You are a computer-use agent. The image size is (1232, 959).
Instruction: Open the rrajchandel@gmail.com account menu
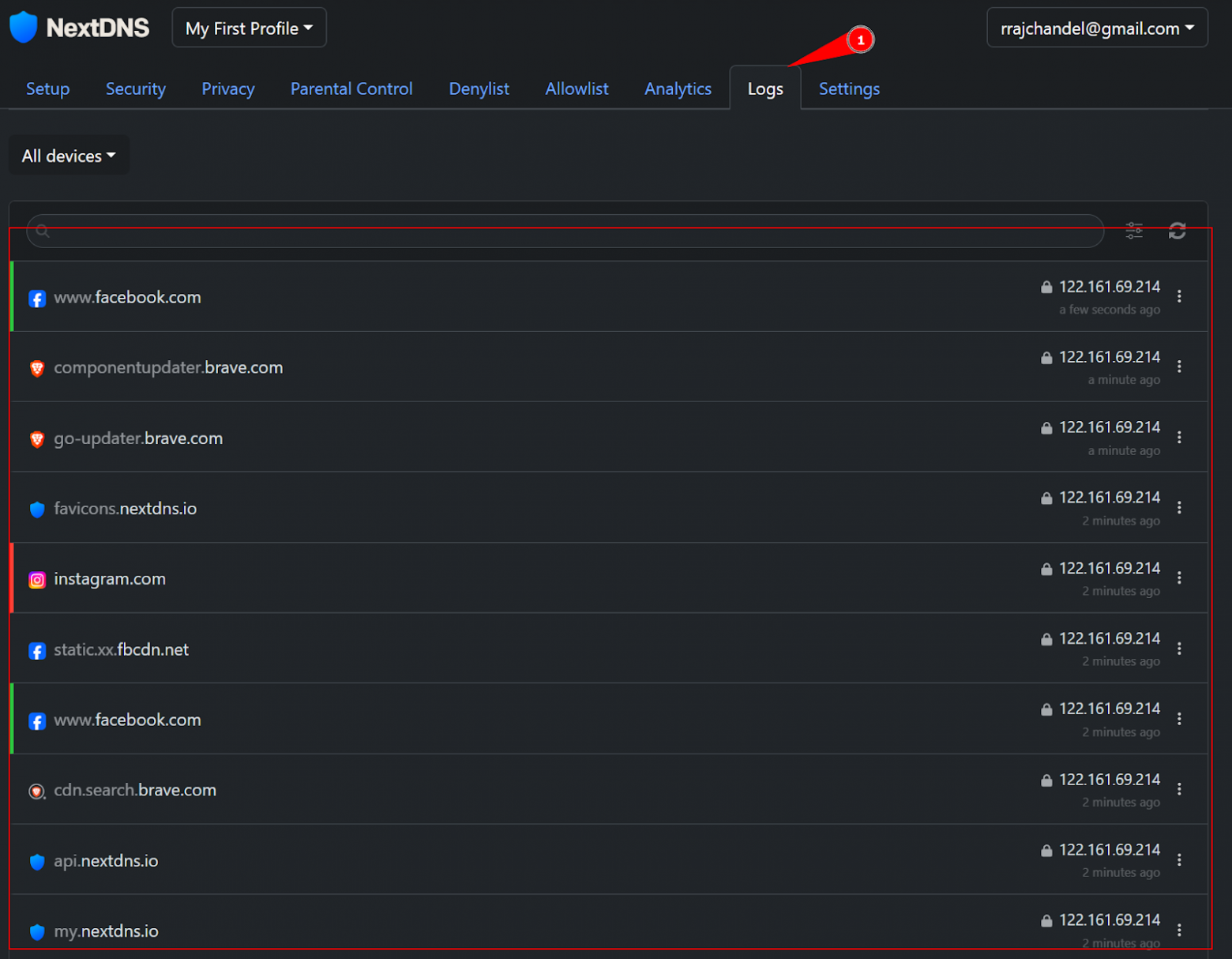[x=1097, y=28]
